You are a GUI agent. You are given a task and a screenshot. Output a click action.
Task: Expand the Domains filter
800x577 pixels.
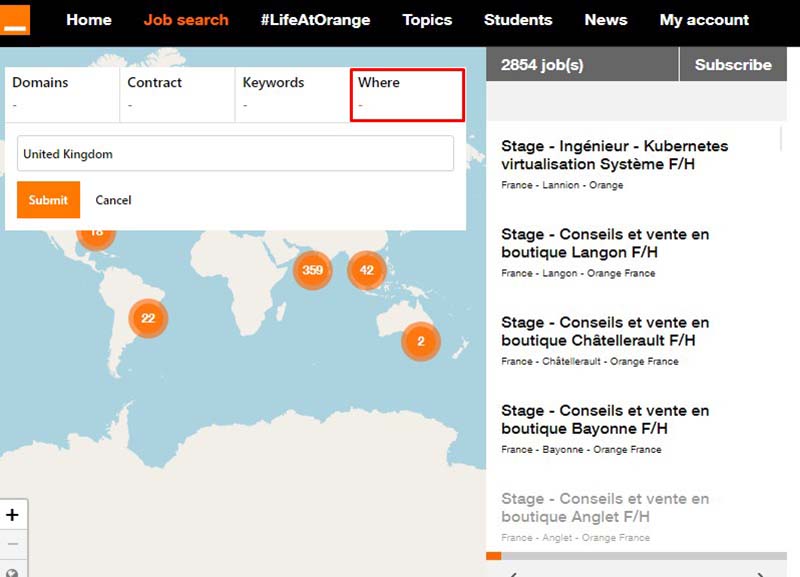coord(62,94)
